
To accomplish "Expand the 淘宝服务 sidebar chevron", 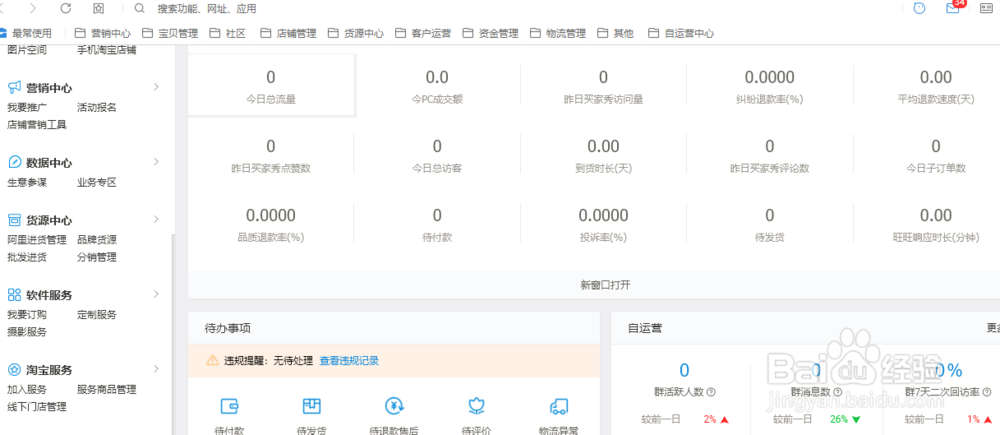I will tap(156, 369).
